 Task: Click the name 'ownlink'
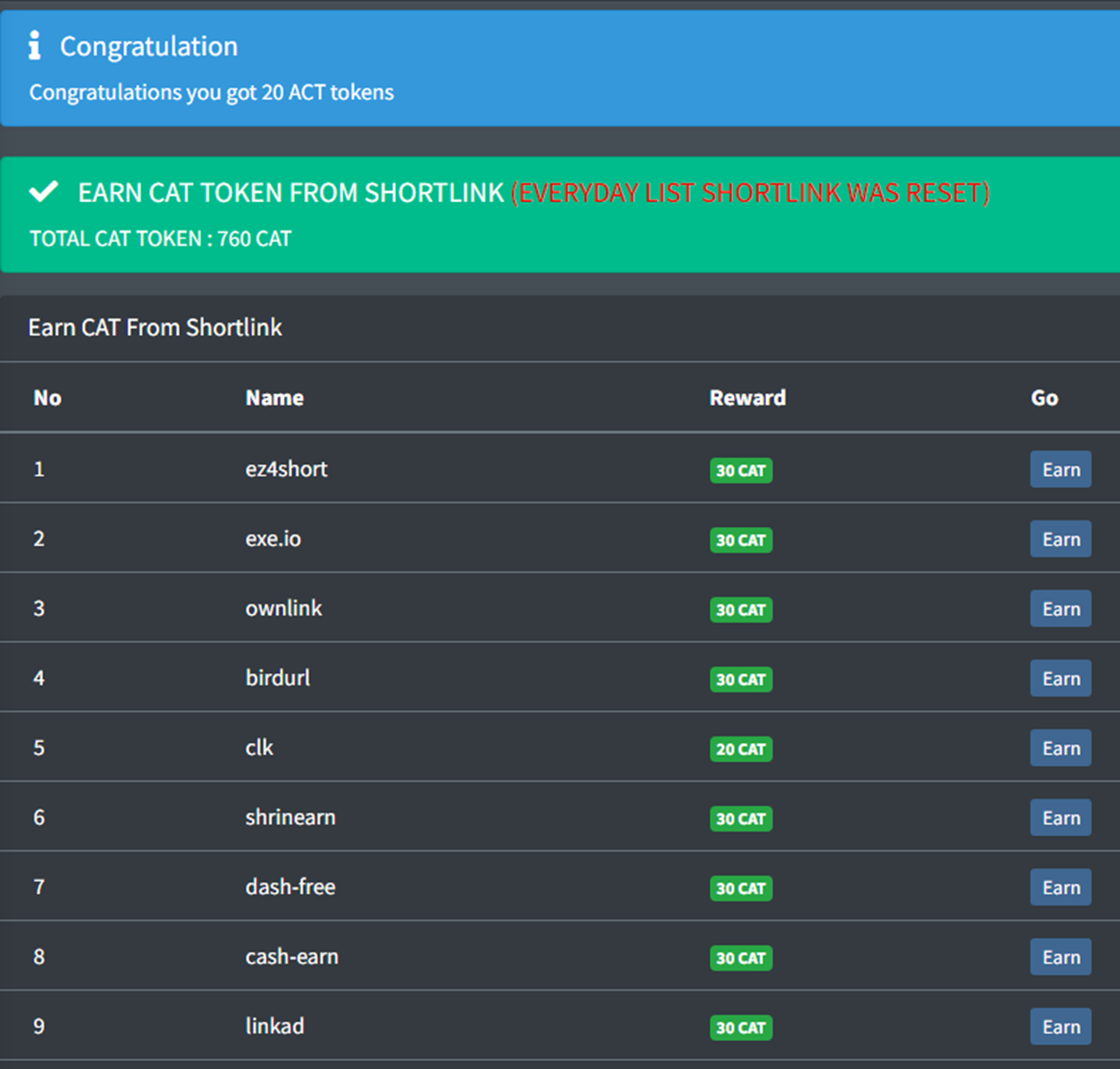[x=283, y=608]
